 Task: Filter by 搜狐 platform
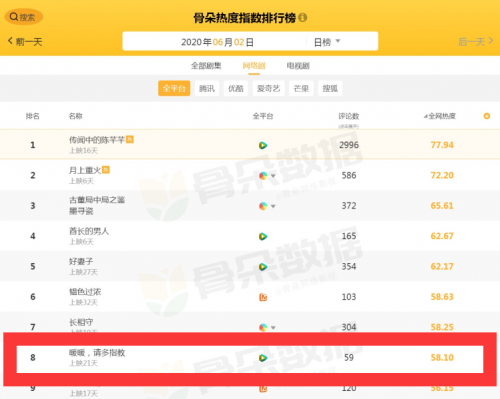pyautogui.click(x=330, y=88)
